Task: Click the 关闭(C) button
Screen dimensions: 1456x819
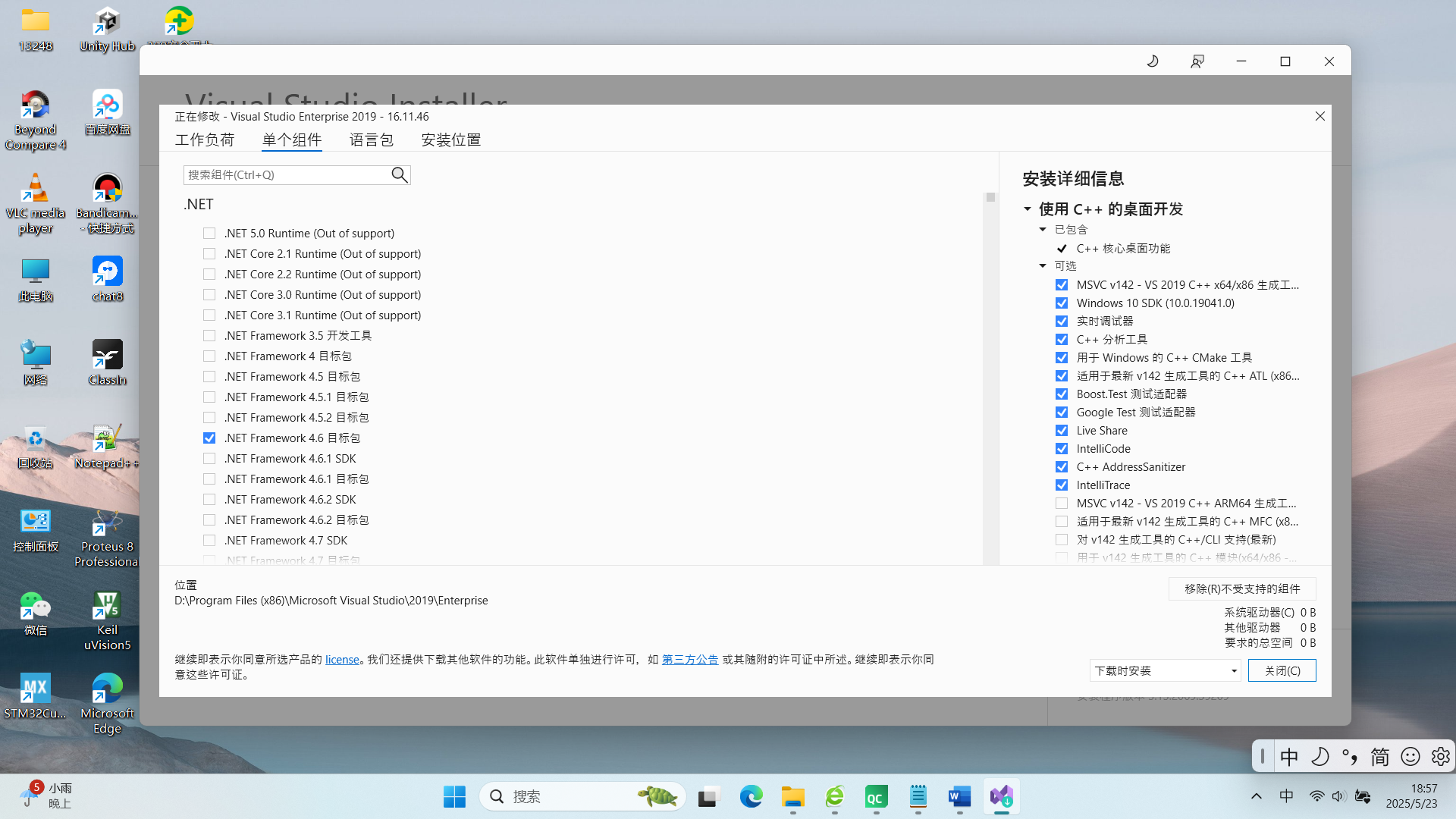Action: click(x=1282, y=670)
